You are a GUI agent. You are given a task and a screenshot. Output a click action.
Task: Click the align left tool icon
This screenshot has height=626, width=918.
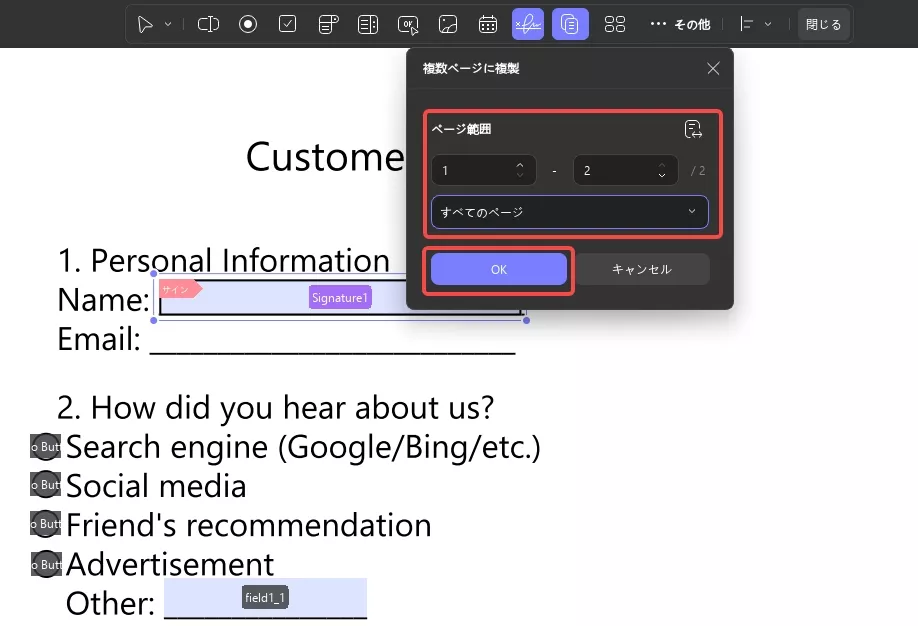click(746, 25)
